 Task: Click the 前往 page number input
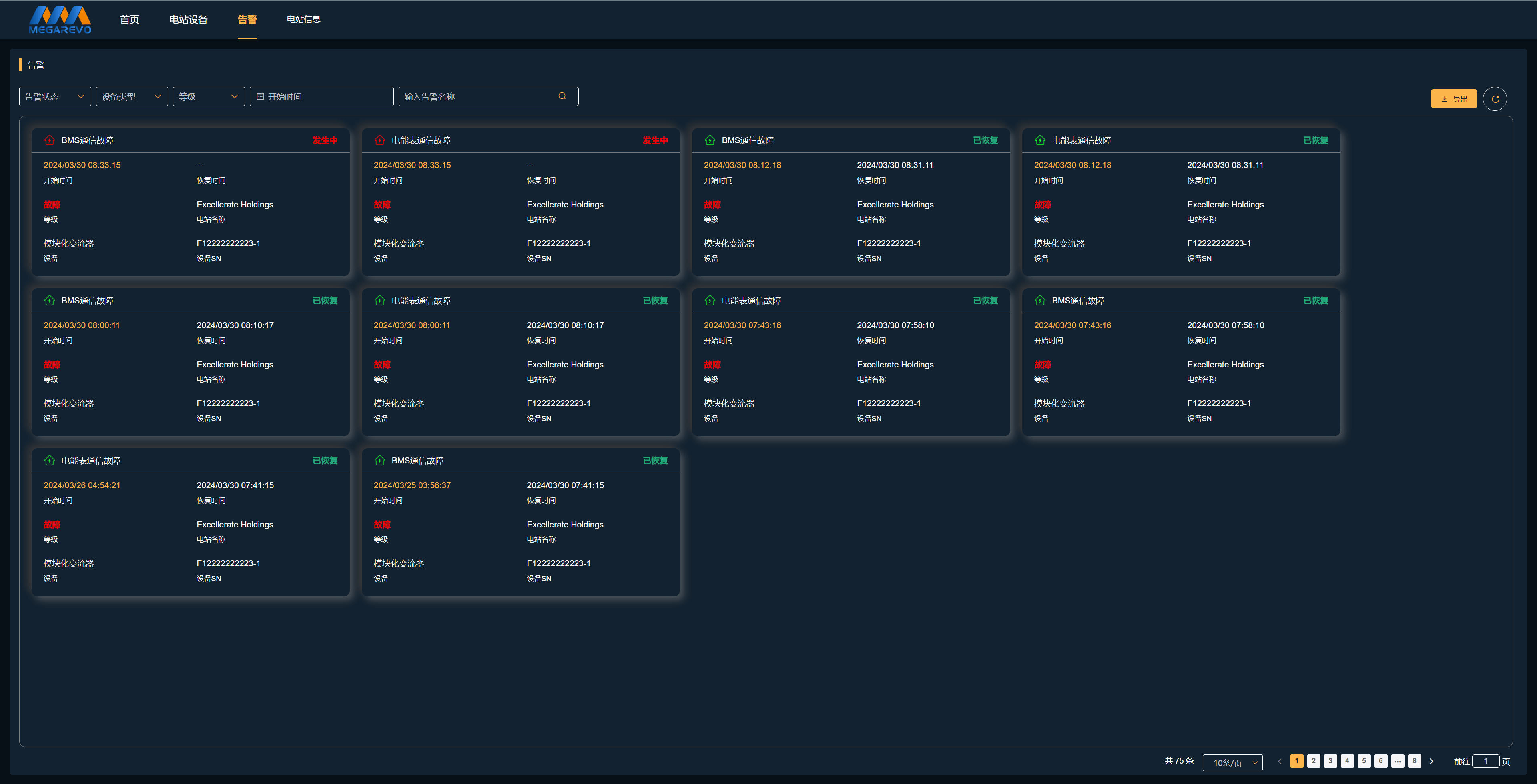click(1486, 761)
